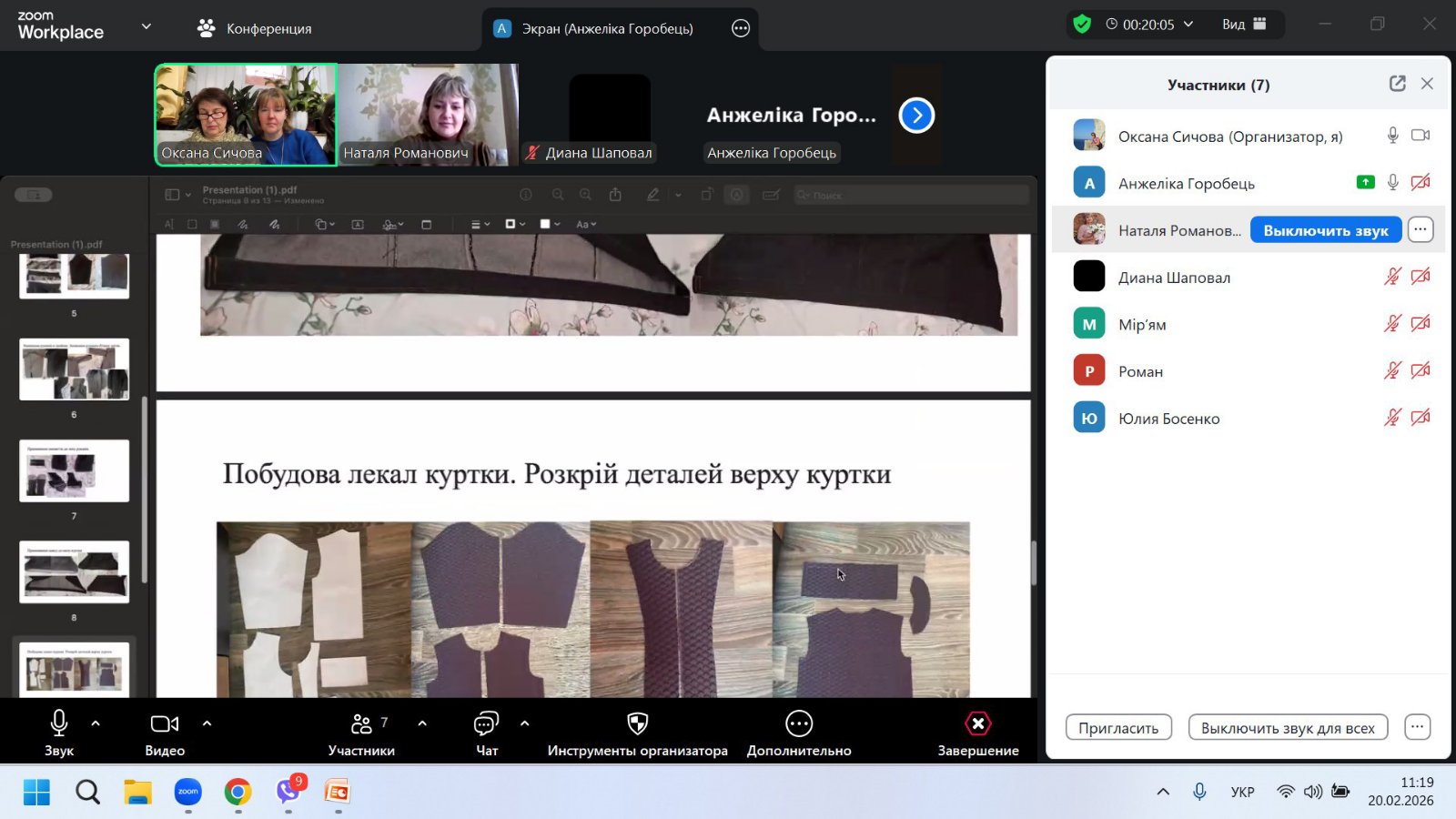Open Zoom Workplace dropdown chevron
The image size is (1456, 819).
[147, 26]
